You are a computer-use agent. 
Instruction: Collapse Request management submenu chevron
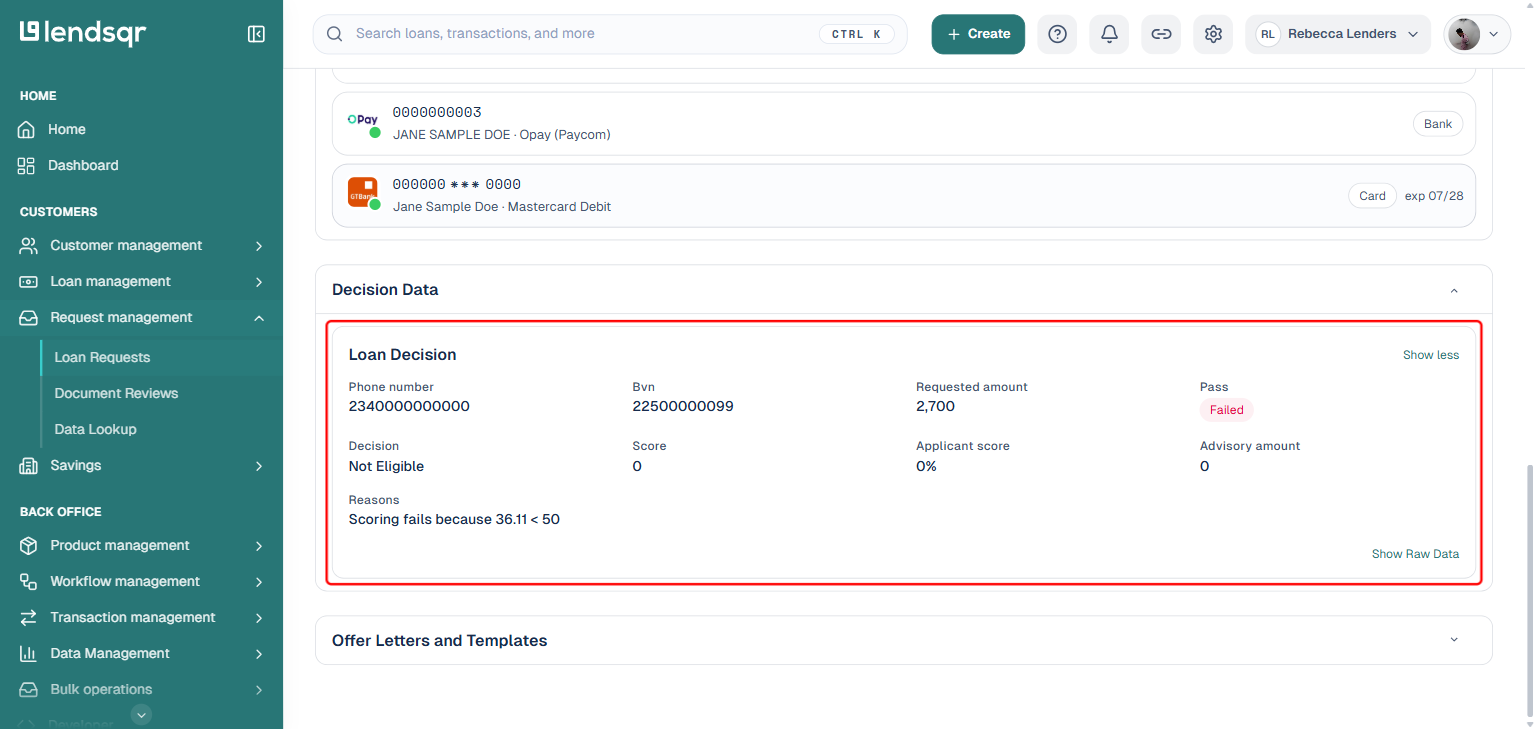tap(259, 318)
